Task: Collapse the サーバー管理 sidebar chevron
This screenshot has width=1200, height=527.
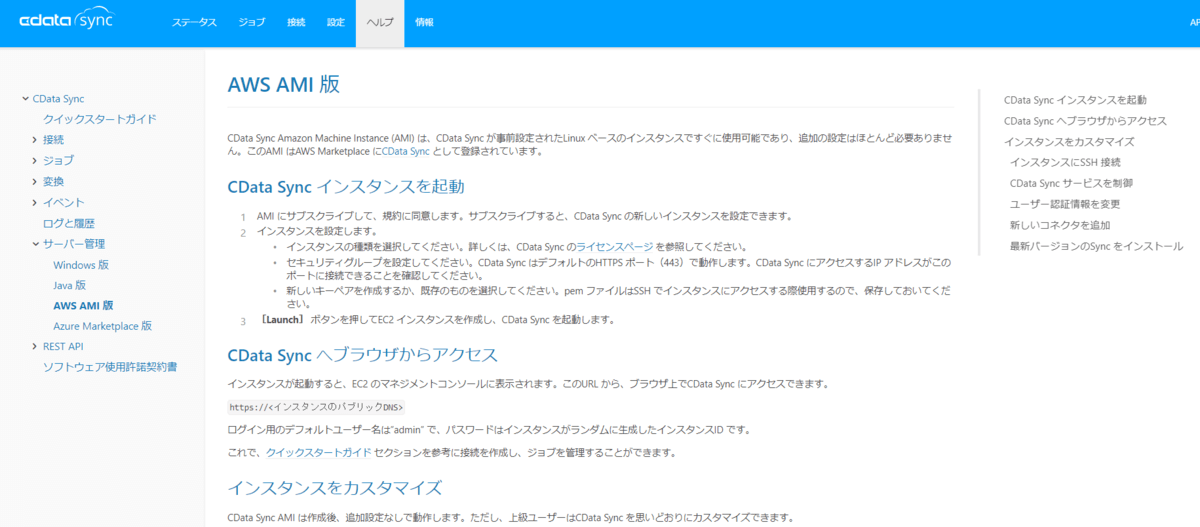Action: point(35,244)
